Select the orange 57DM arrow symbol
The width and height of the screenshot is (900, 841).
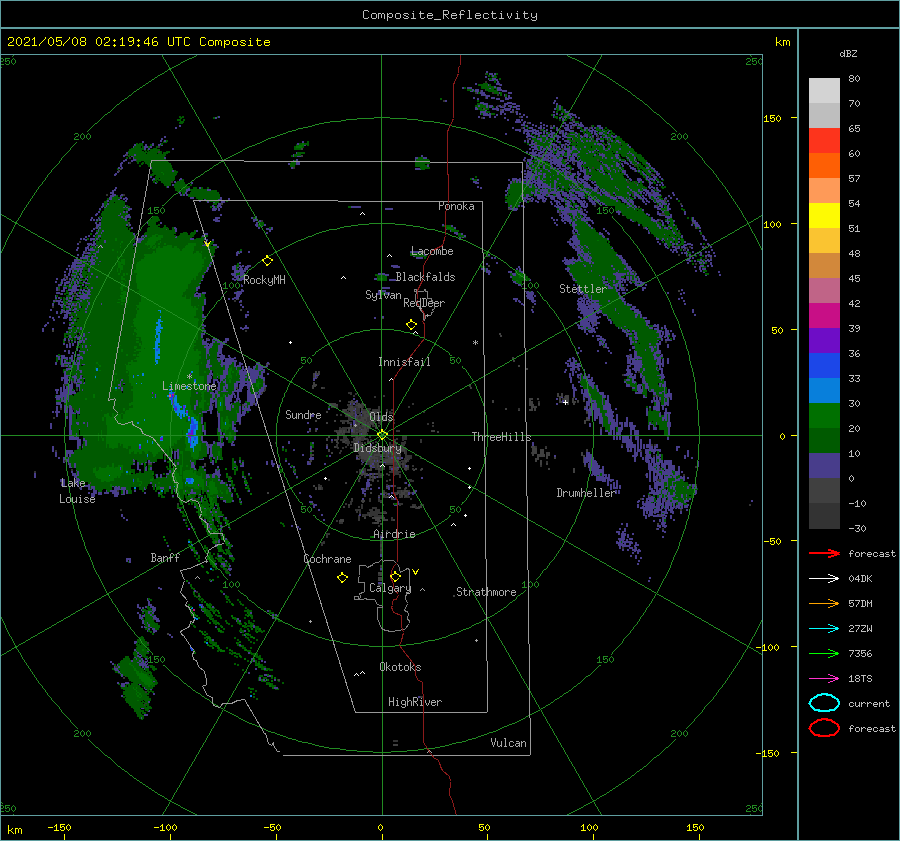824,603
